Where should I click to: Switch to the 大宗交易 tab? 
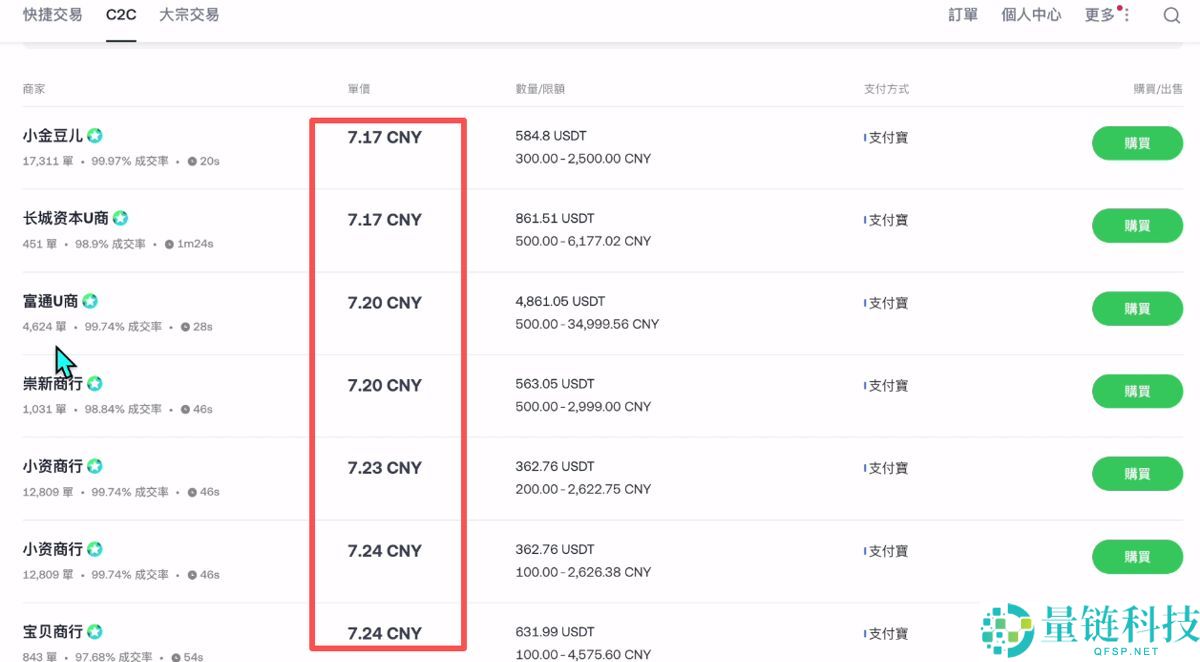(x=189, y=15)
